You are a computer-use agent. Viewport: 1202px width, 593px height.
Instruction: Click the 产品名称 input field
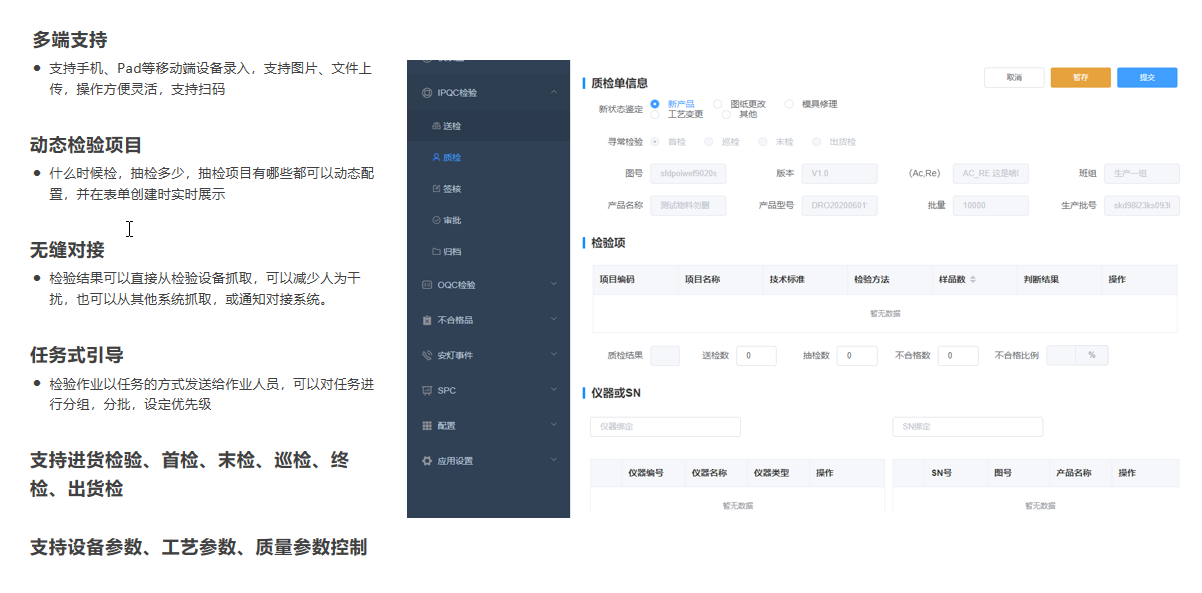(x=688, y=206)
